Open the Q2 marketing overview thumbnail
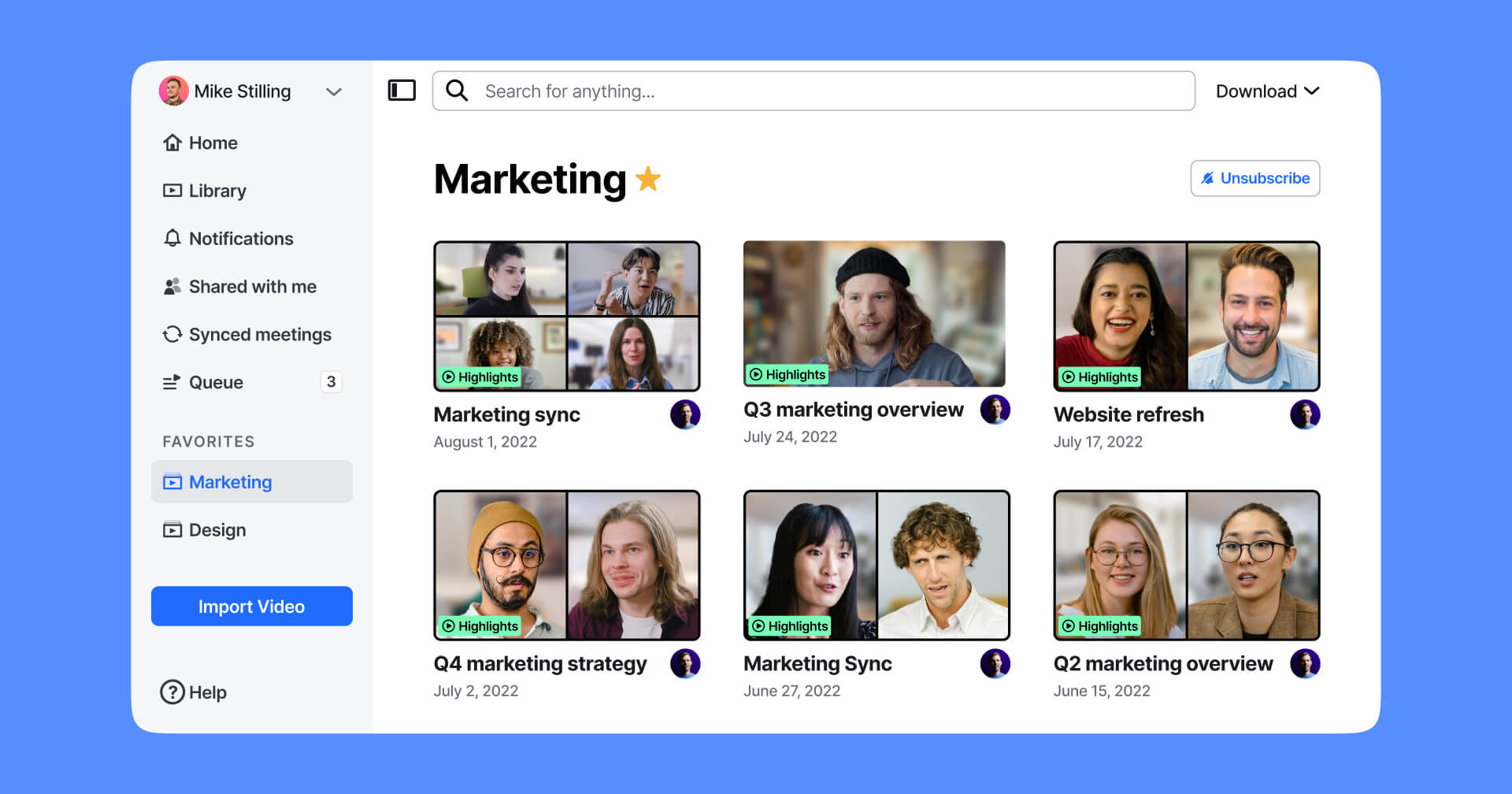This screenshot has height=794, width=1512. click(x=1187, y=565)
